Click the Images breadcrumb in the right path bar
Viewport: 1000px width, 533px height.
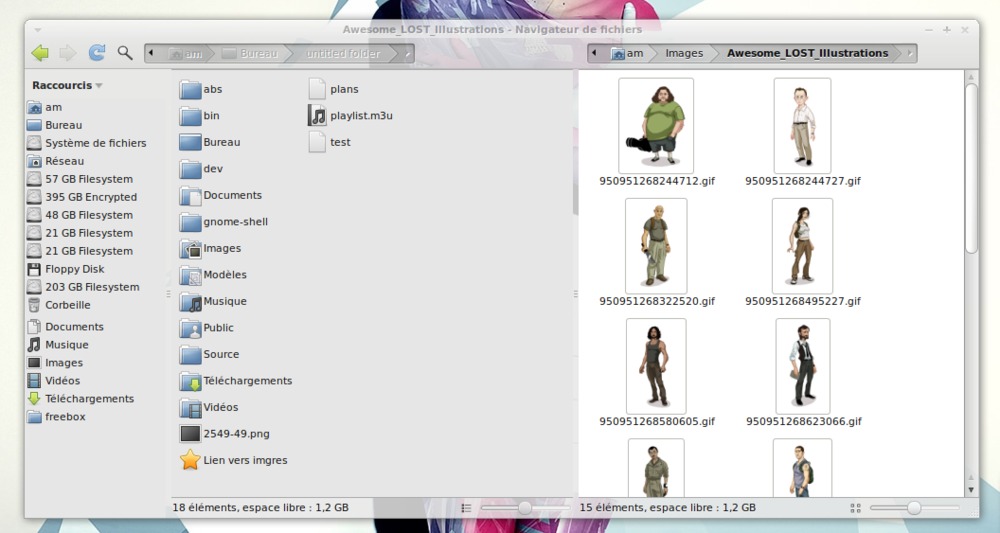click(x=684, y=54)
